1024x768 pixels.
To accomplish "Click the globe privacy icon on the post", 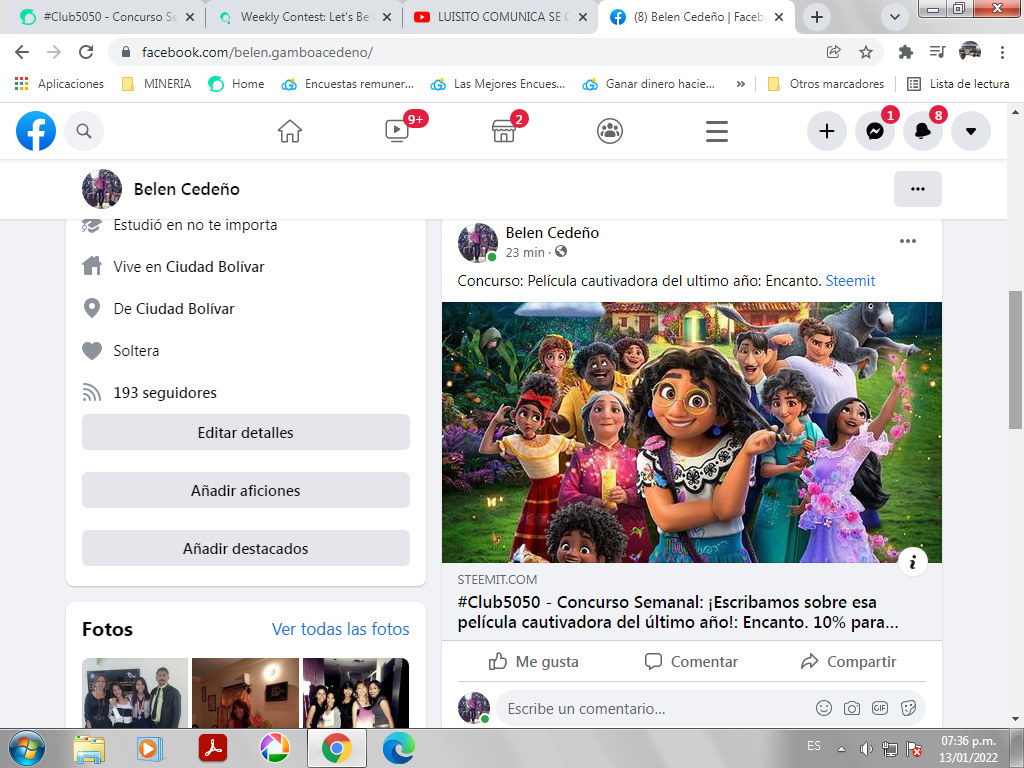I will [561, 251].
